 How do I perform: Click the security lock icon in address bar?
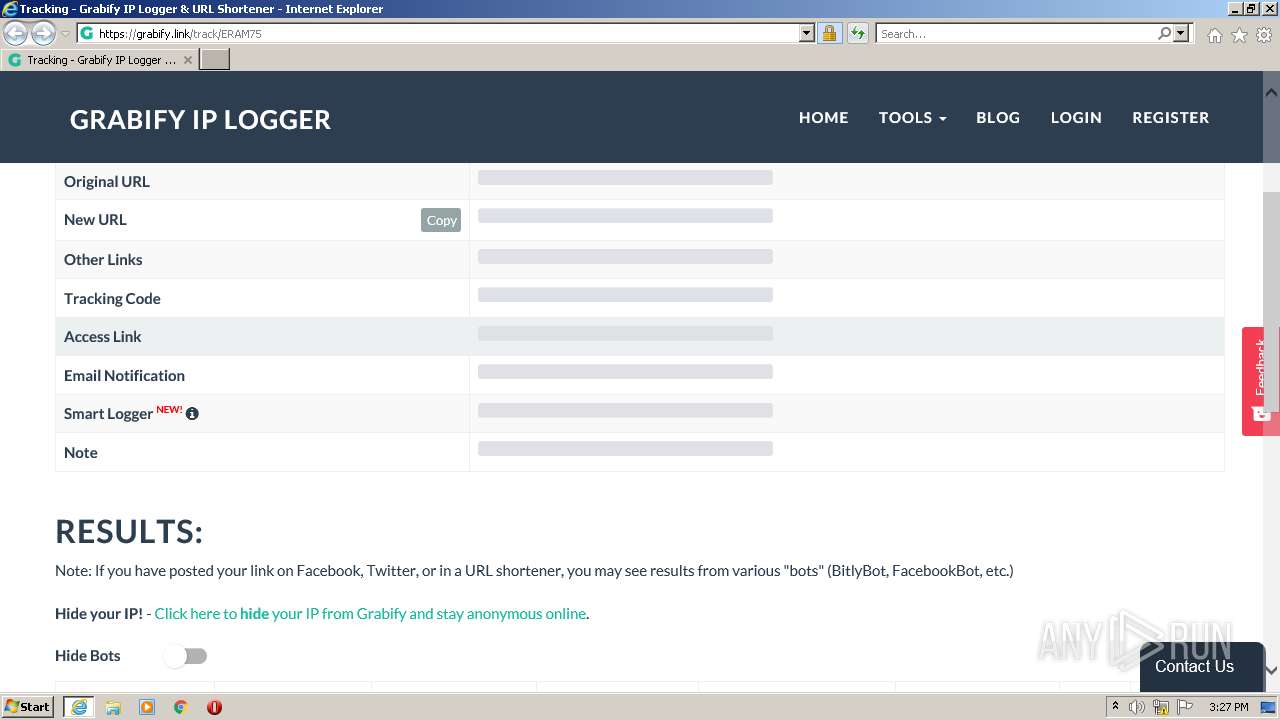(829, 33)
